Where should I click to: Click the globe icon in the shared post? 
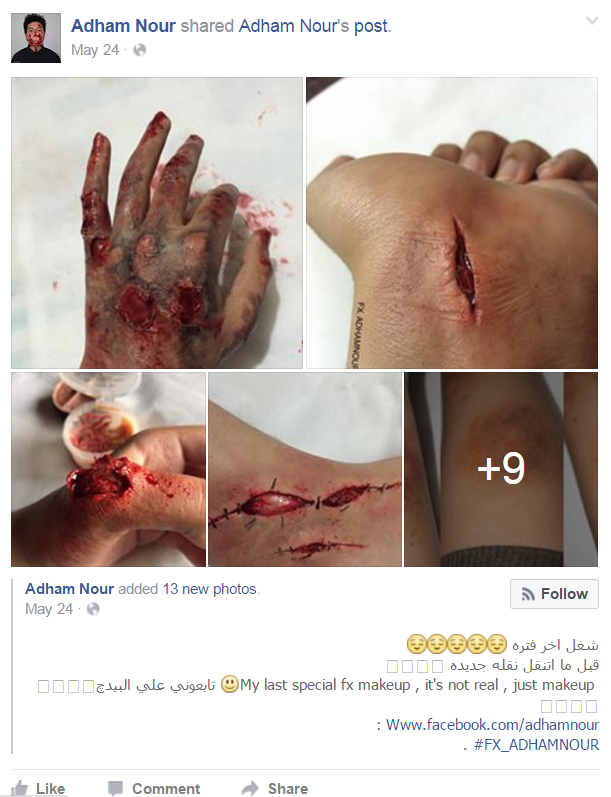pos(93,609)
